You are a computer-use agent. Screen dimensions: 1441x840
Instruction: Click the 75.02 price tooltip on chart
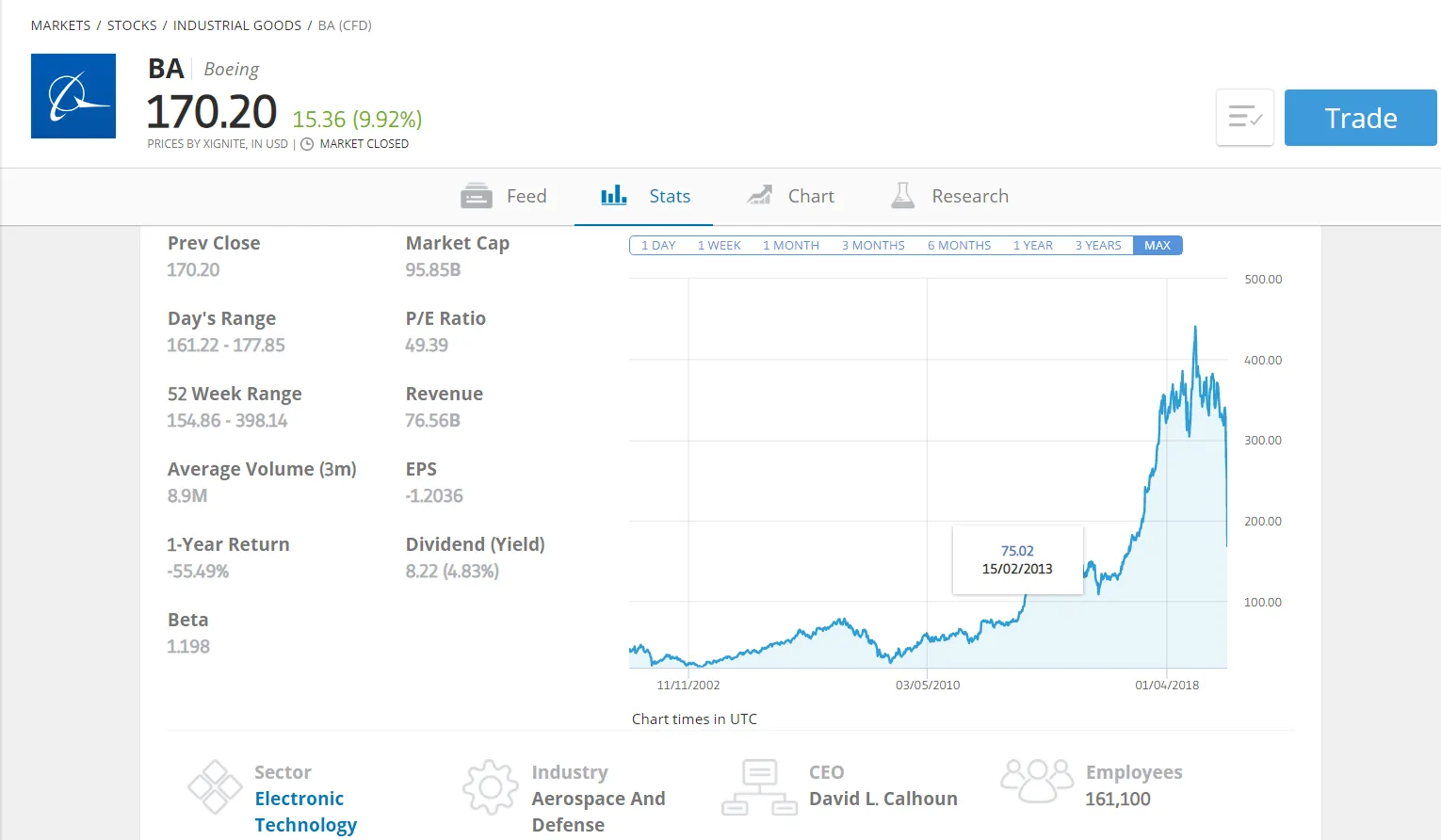[x=1018, y=560]
